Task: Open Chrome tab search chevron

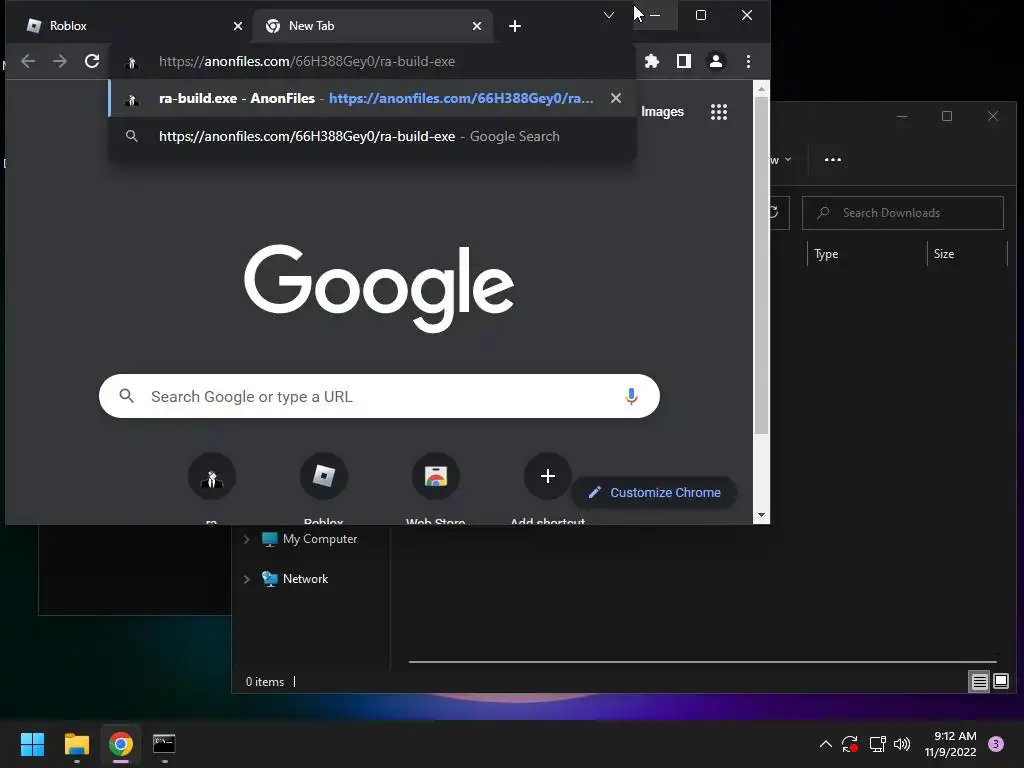Action: tap(609, 15)
